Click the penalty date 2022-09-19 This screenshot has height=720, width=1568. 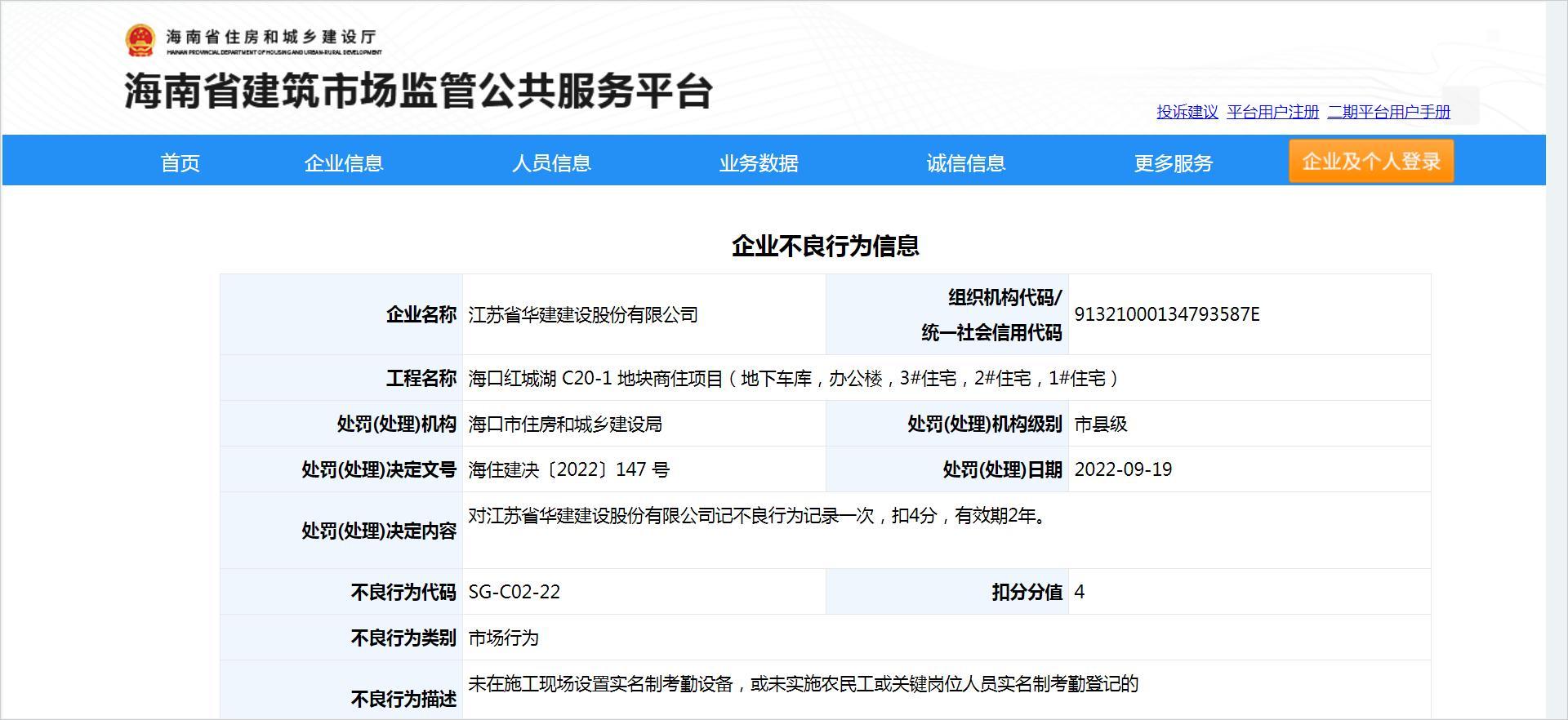1123,470
